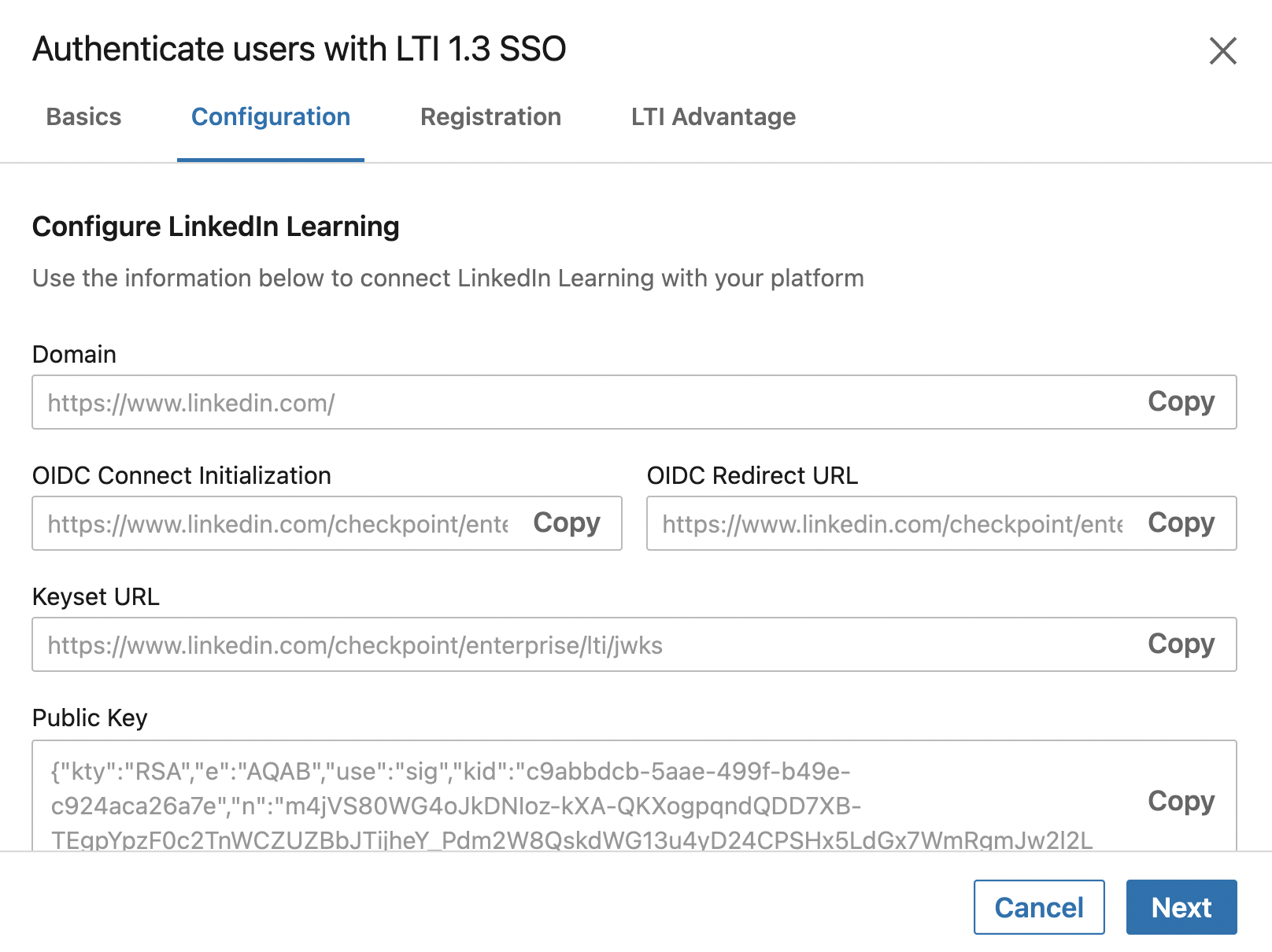Go to the Registration tab
Image resolution: width=1272 pixels, height=952 pixels.
(x=490, y=117)
